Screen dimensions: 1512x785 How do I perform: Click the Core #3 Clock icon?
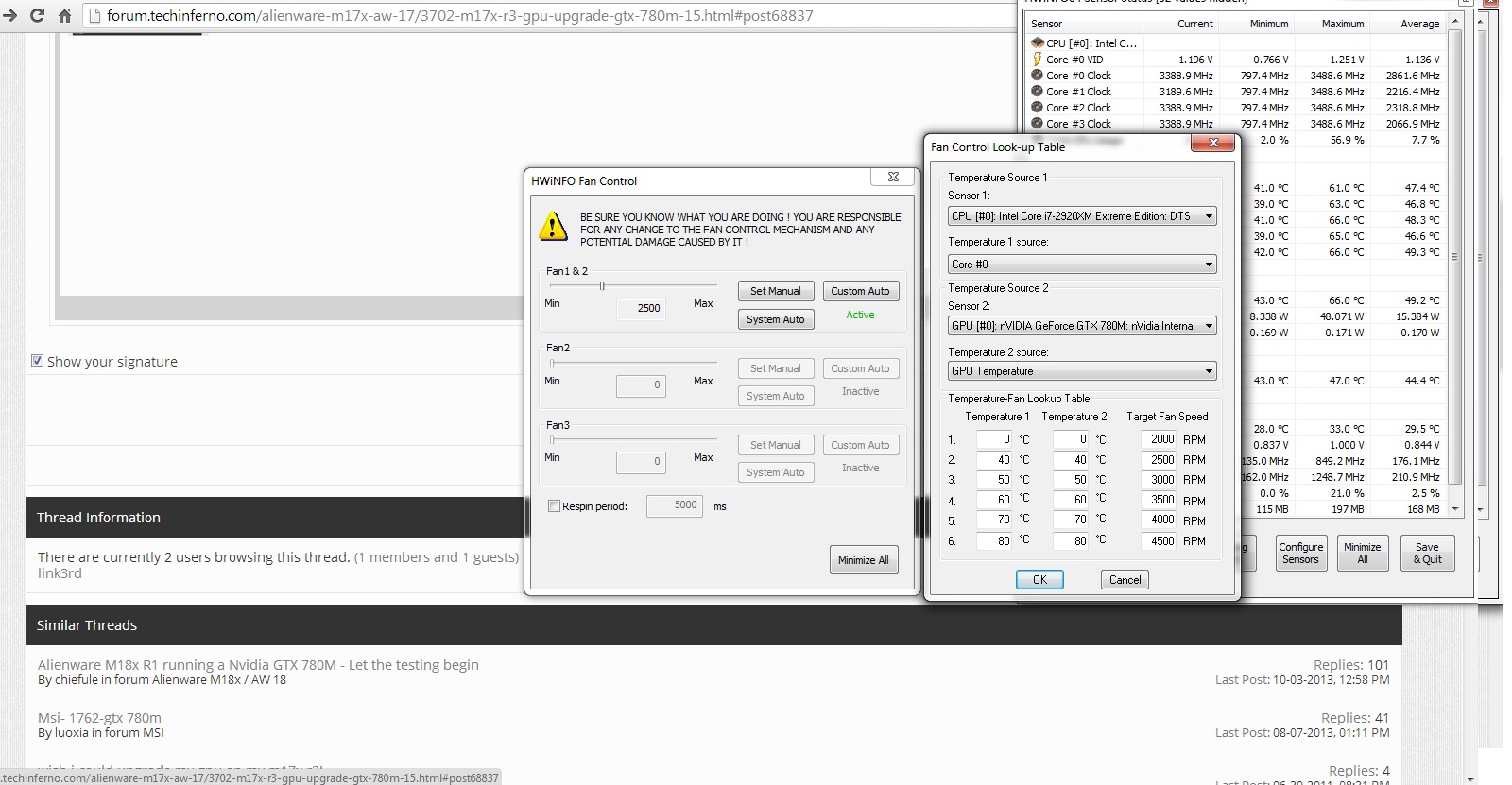coord(1038,123)
